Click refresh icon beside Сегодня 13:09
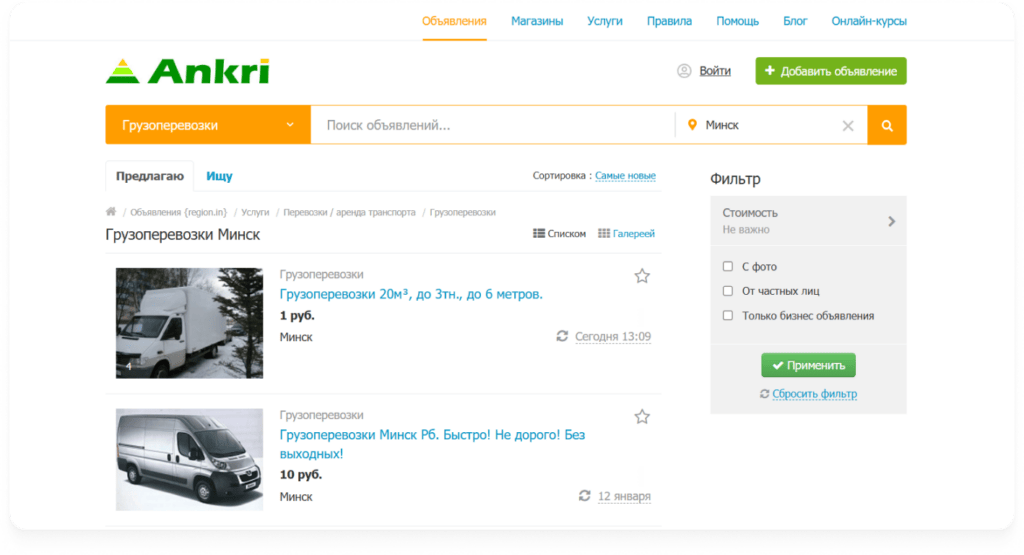This screenshot has width=1024, height=555. click(x=562, y=336)
